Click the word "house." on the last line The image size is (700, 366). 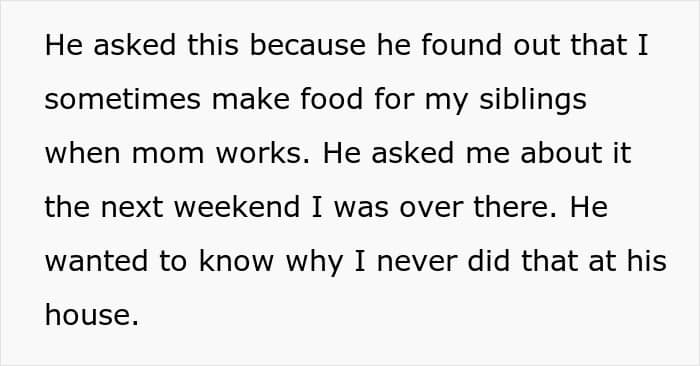[92, 315]
